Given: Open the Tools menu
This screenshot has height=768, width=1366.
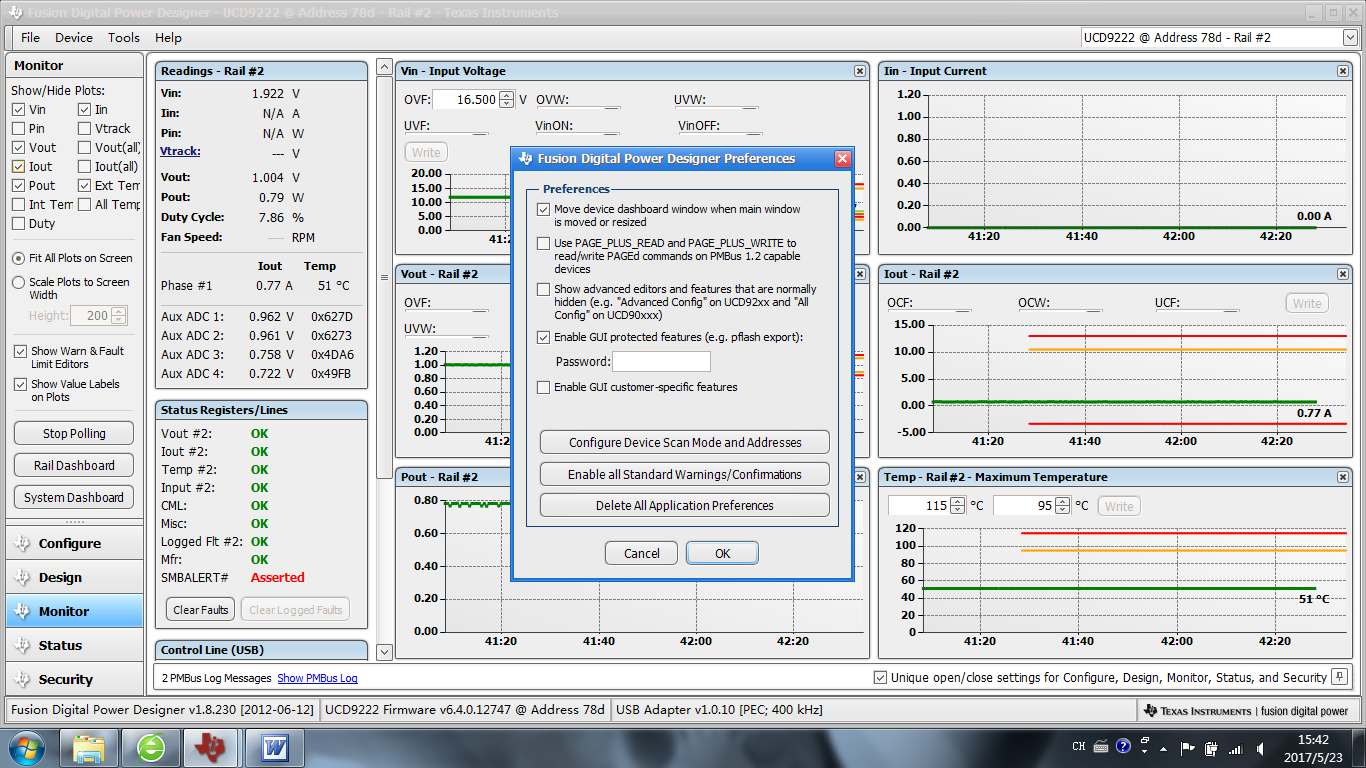Looking at the screenshot, I should tap(124, 37).
